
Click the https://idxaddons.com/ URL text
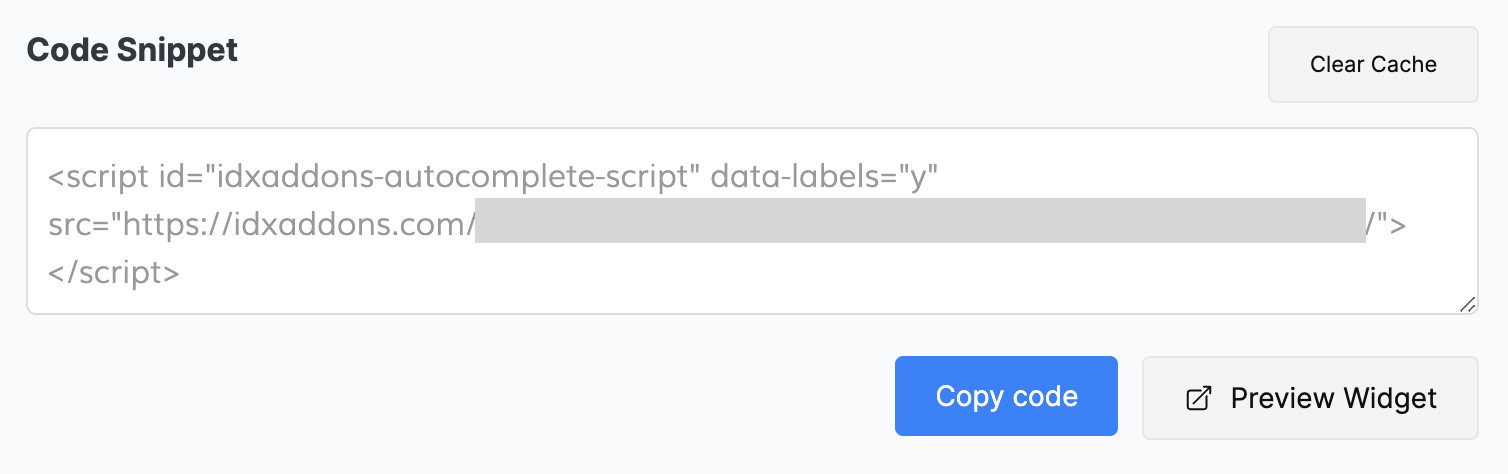point(295,225)
